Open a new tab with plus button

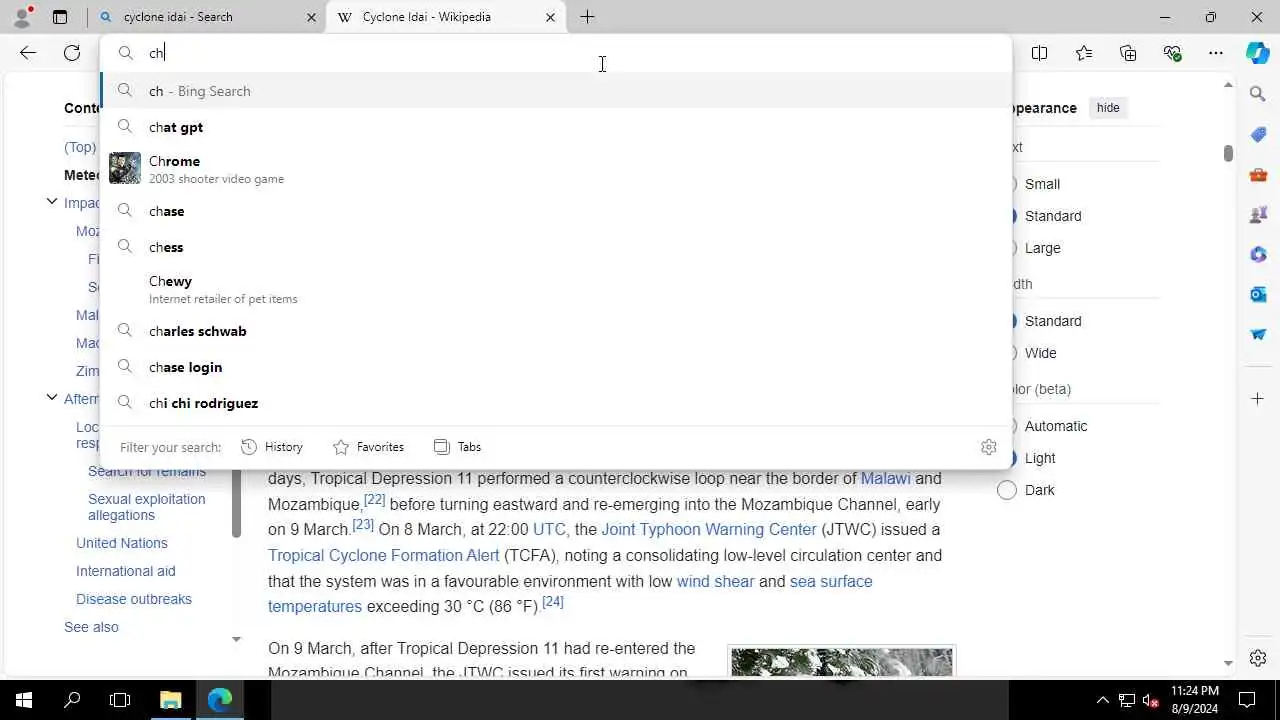coord(587,17)
